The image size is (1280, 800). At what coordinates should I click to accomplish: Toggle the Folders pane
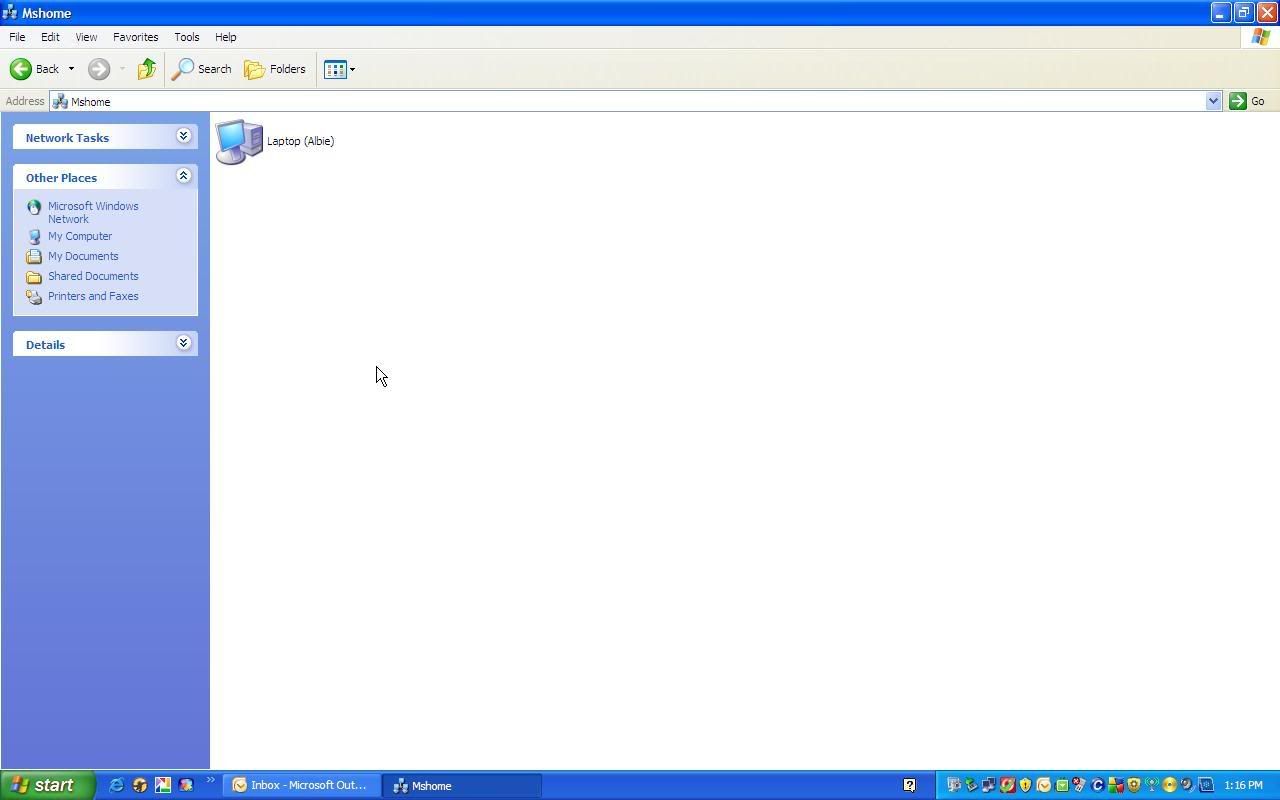pyautogui.click(x=275, y=69)
